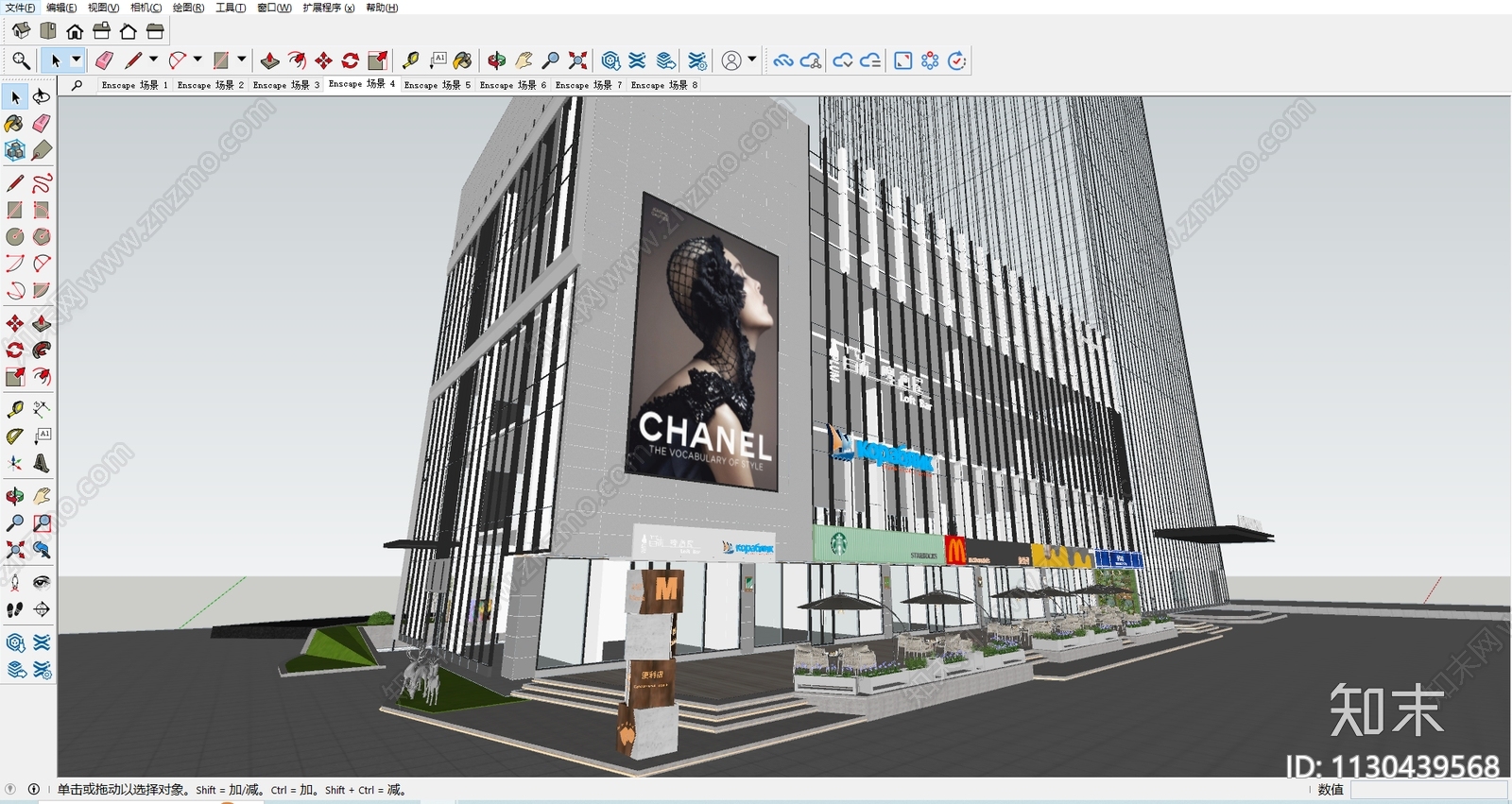Switch to Enscape 场景 4 tab
This screenshot has width=1512, height=804.
pyautogui.click(x=361, y=84)
